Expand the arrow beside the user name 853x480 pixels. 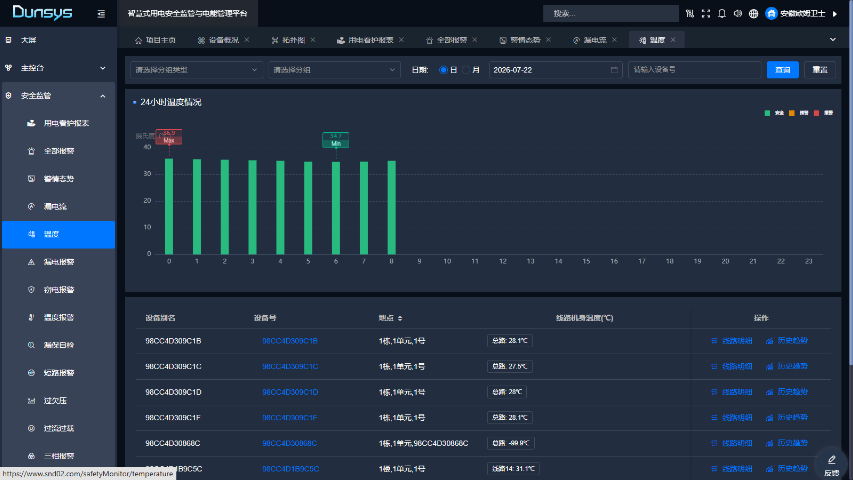pyautogui.click(x=835, y=14)
